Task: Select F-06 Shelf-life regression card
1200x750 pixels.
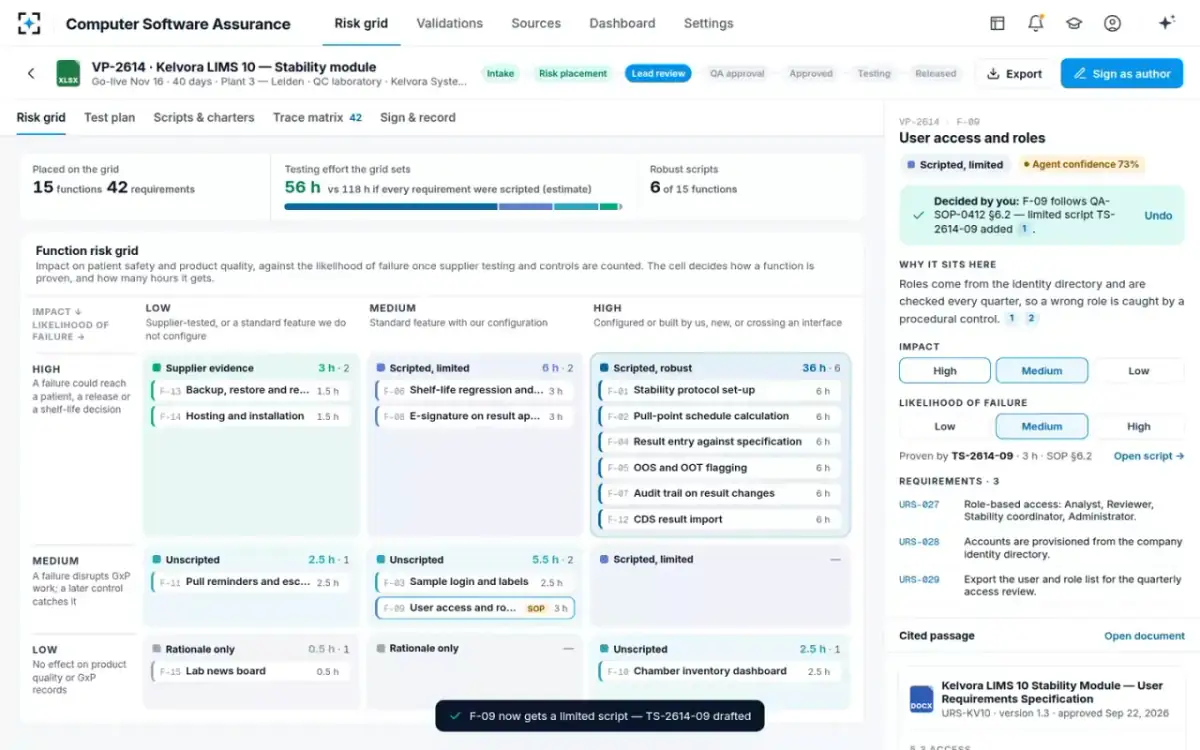Action: click(x=475, y=391)
